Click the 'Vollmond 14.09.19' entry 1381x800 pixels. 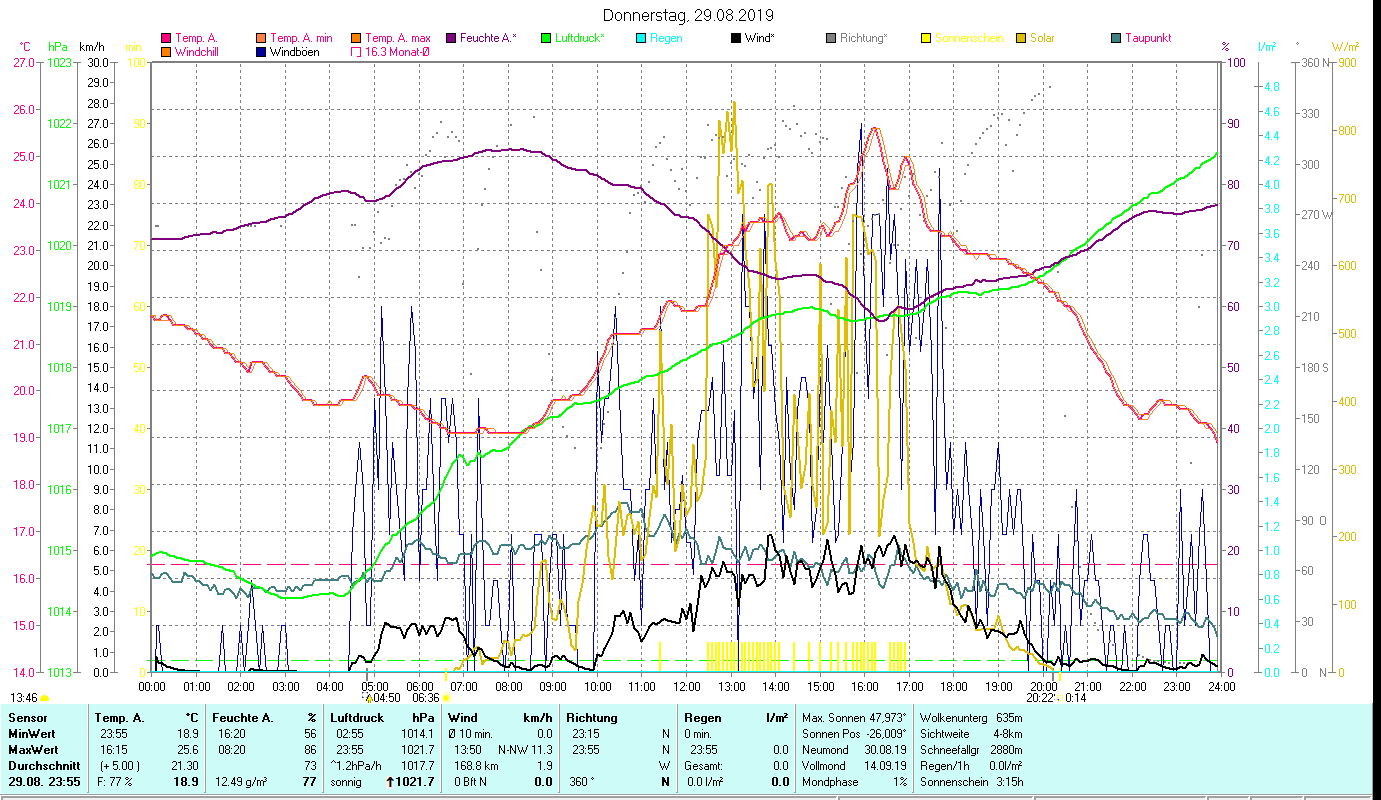click(855, 766)
